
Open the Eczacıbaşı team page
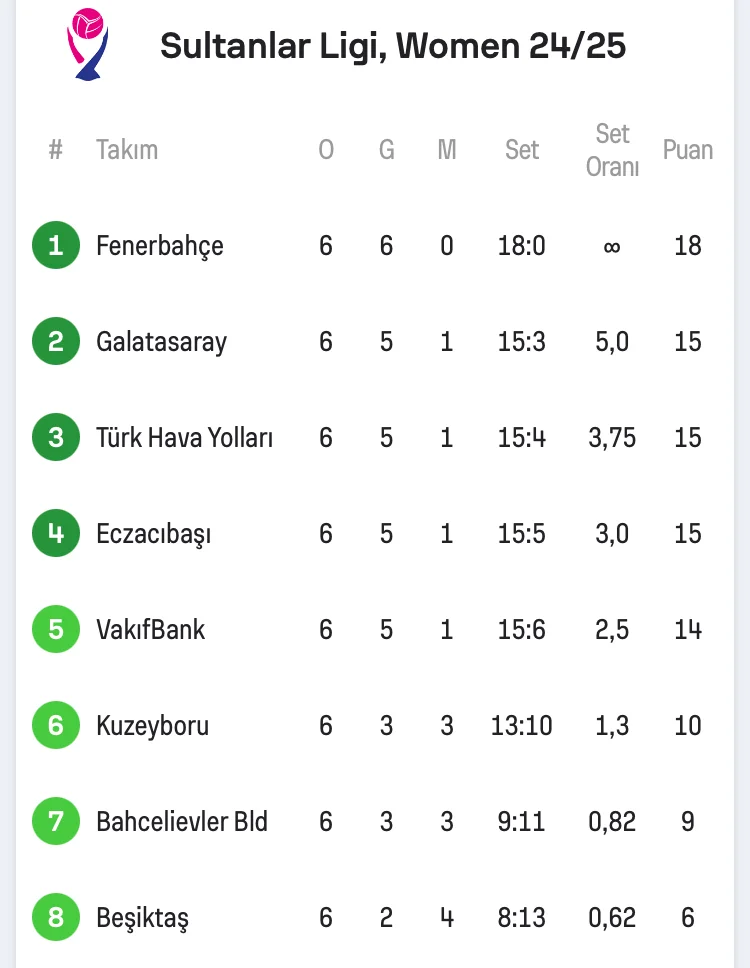[x=154, y=534]
